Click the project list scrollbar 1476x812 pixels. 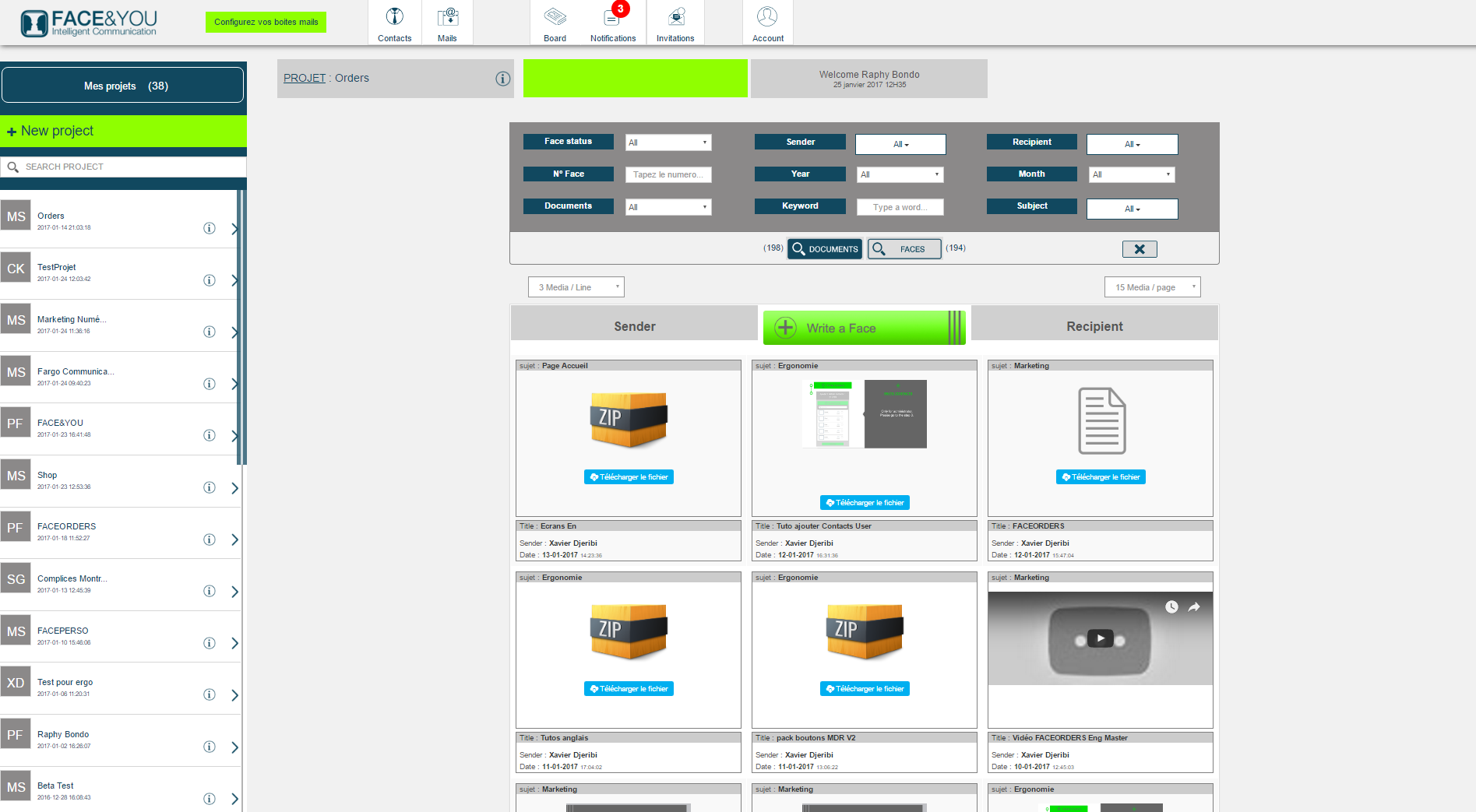[x=242, y=327]
